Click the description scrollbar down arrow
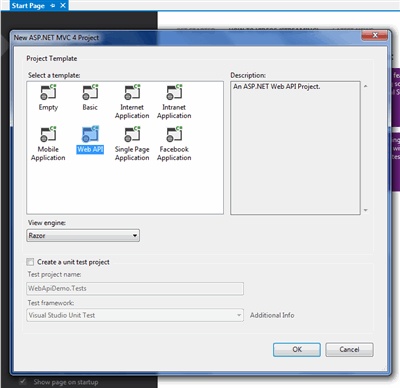The image size is (400, 388). click(366, 210)
